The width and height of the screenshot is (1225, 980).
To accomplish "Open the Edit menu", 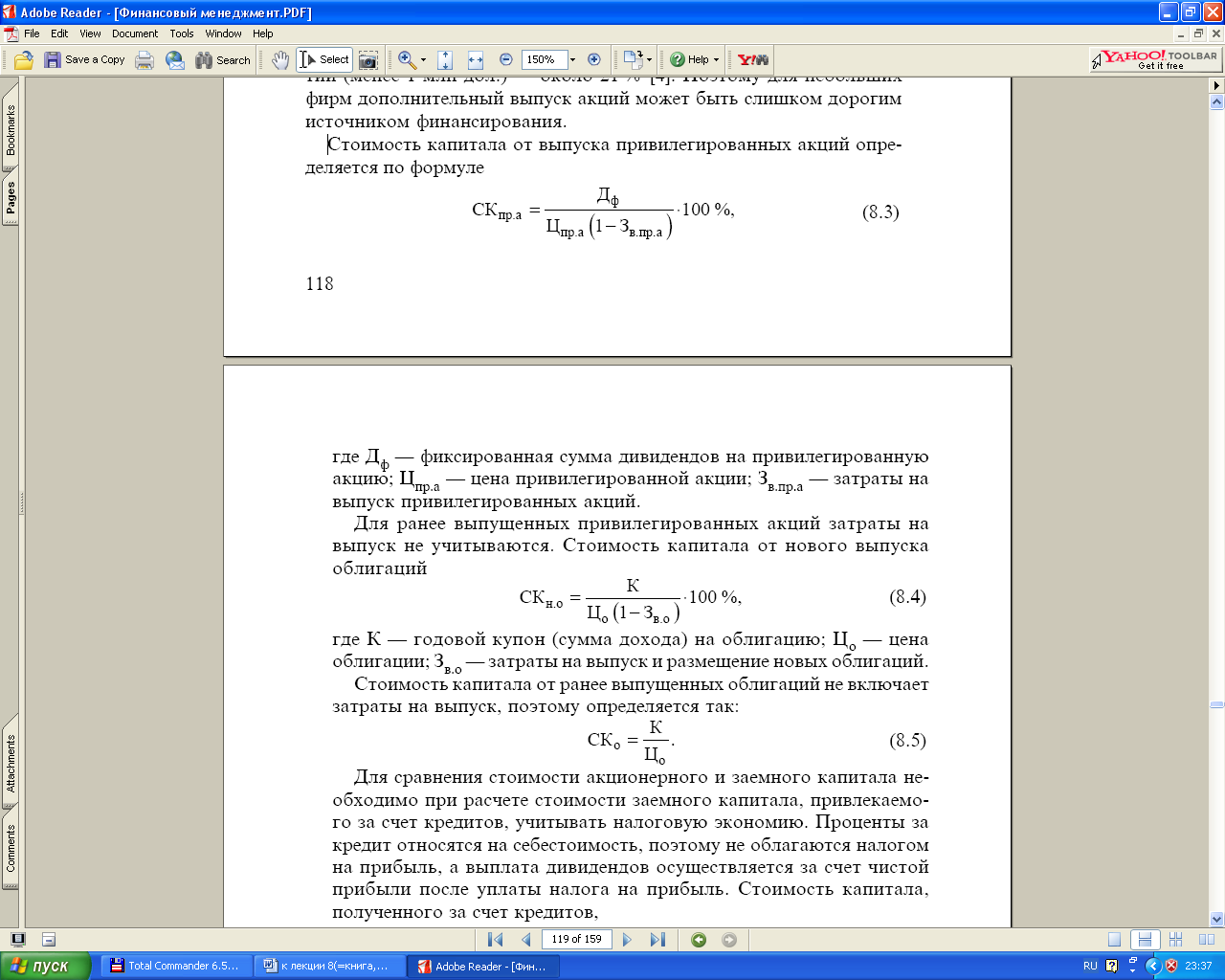I will (x=59, y=33).
